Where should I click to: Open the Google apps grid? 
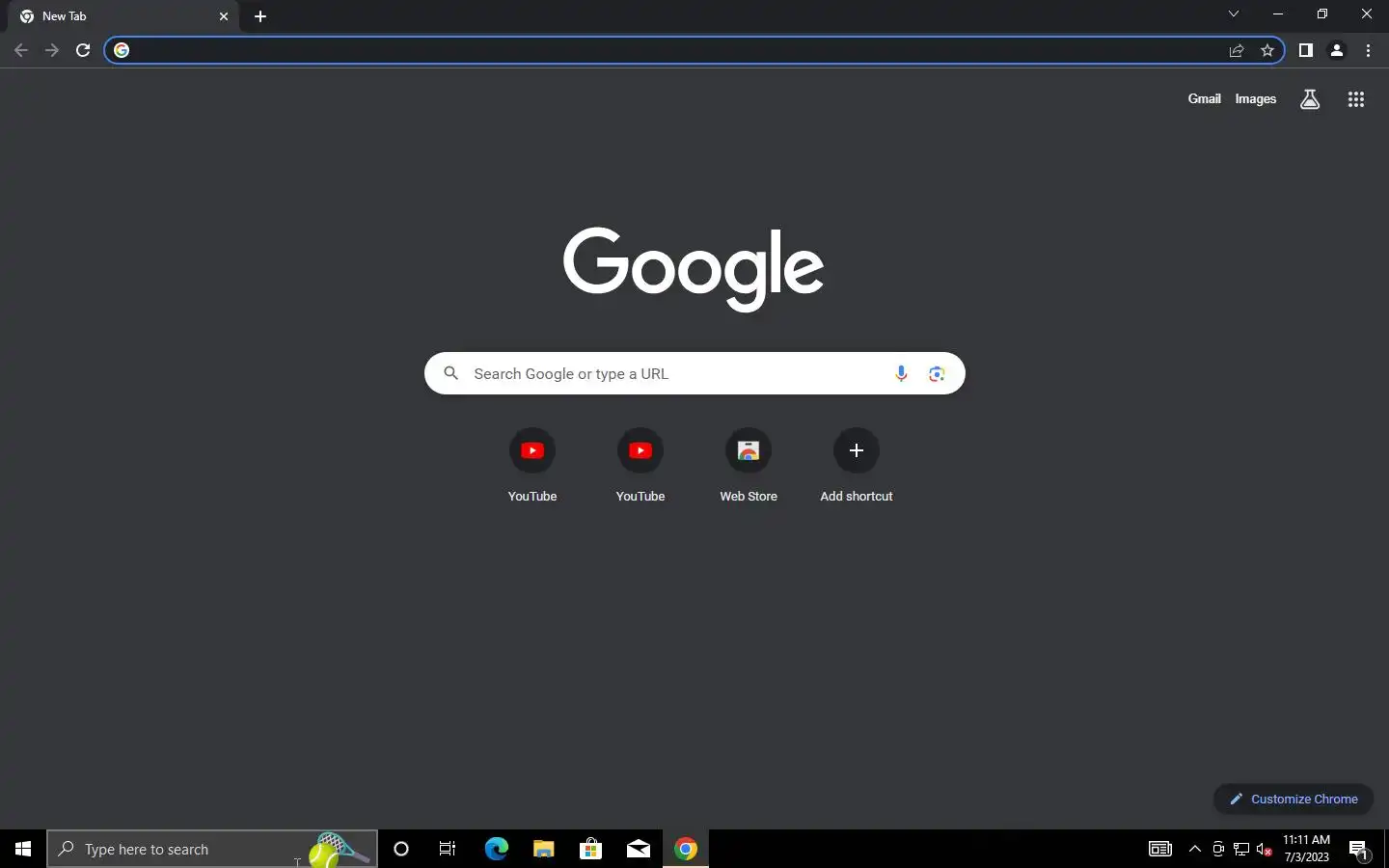pos(1355,98)
